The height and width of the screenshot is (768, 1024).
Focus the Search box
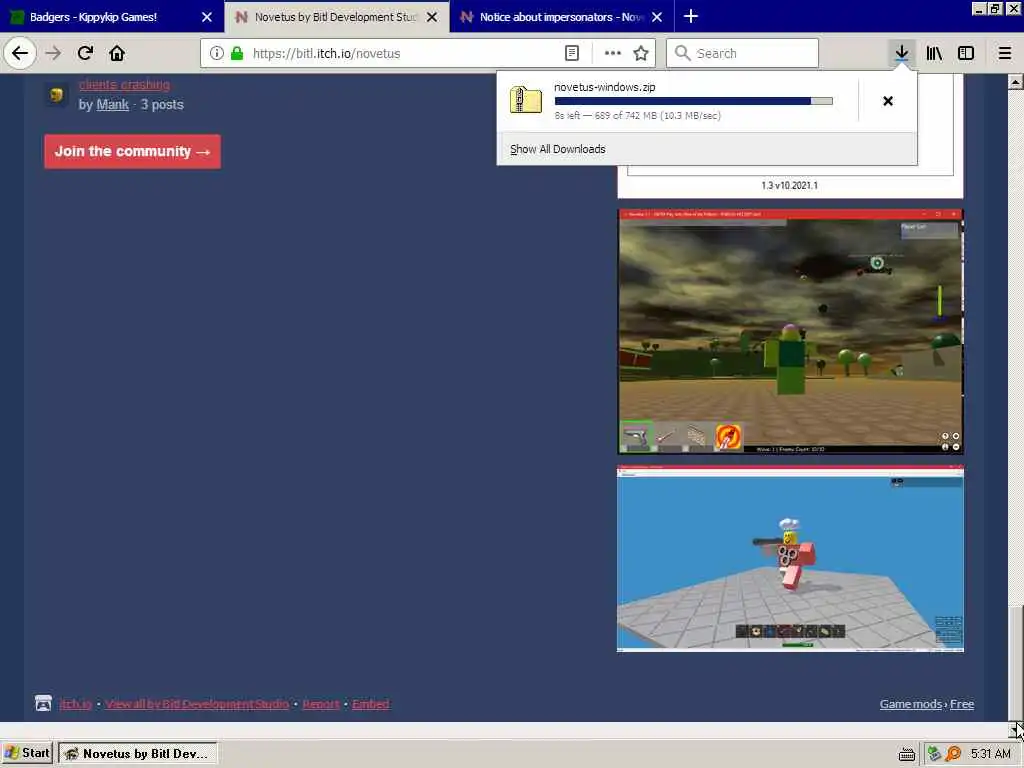click(x=743, y=54)
